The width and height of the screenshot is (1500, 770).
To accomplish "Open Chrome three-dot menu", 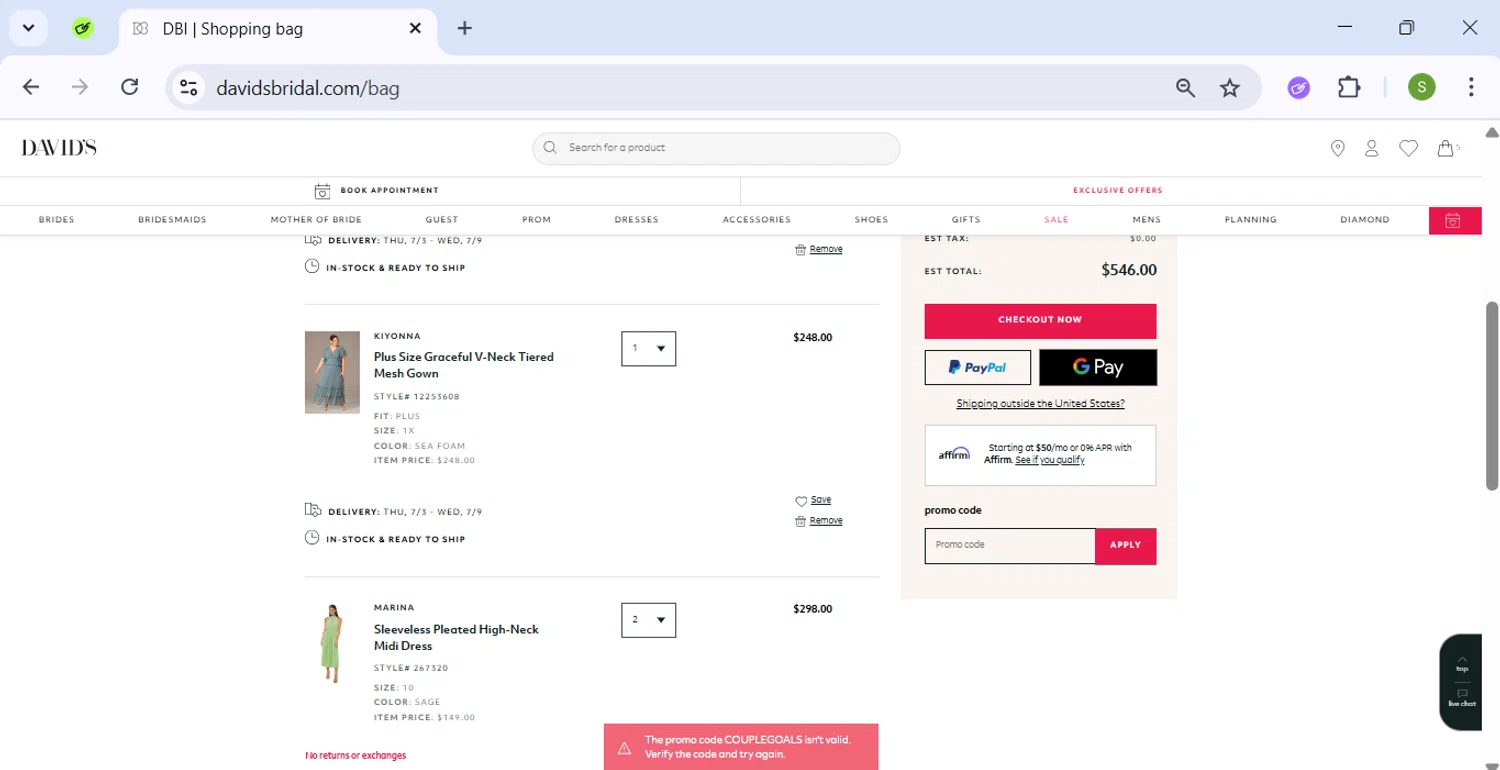I will pyautogui.click(x=1471, y=87).
